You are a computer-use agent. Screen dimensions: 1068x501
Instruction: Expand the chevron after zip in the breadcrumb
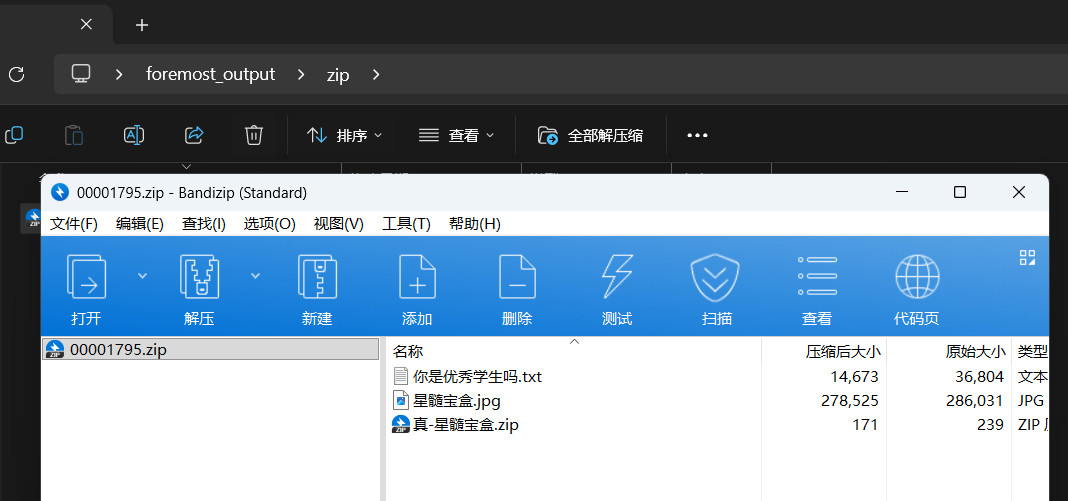(376, 74)
